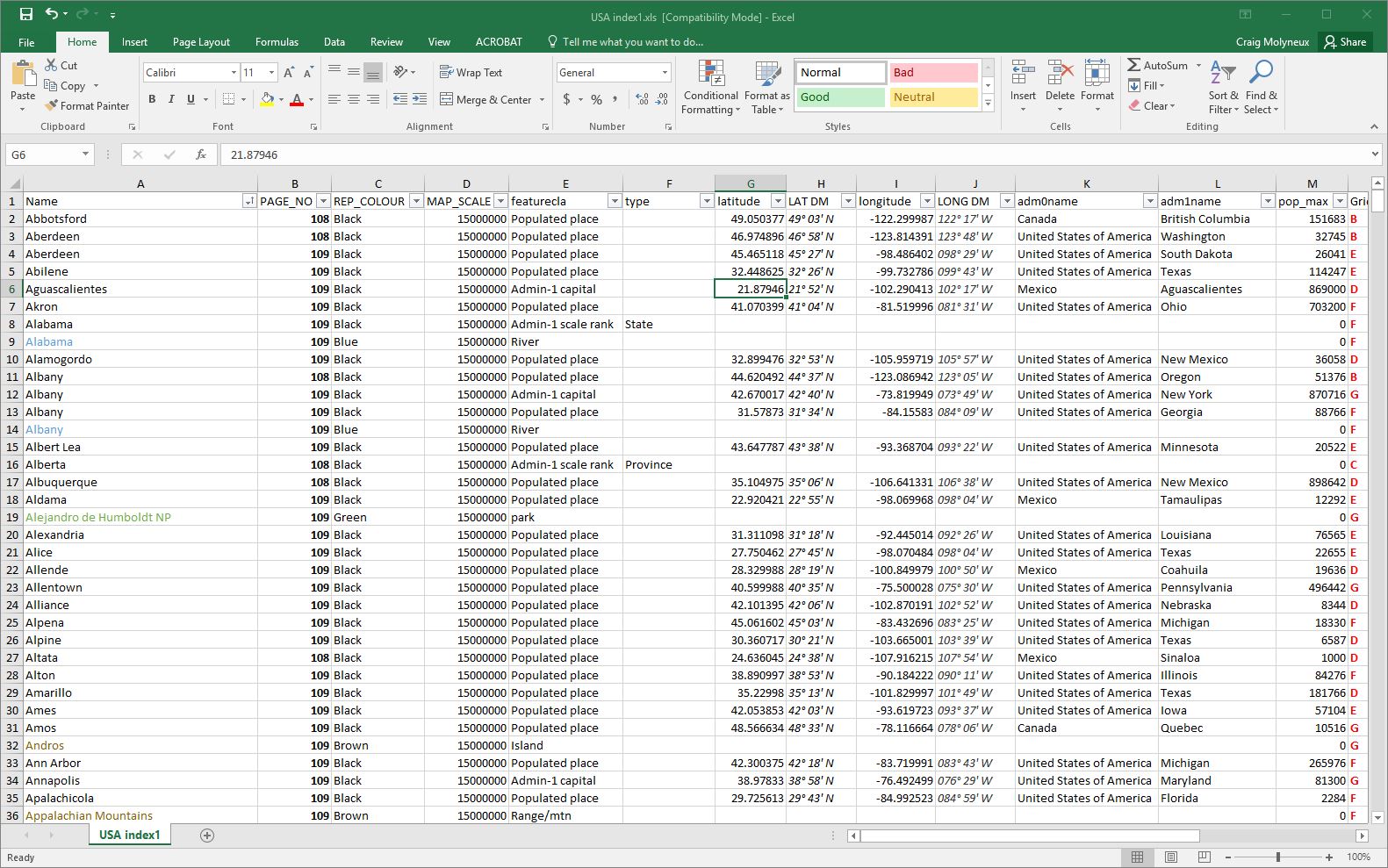Open the PAGE_NO filter dropdown
Image resolution: width=1388 pixels, height=868 pixels.
coord(323,201)
